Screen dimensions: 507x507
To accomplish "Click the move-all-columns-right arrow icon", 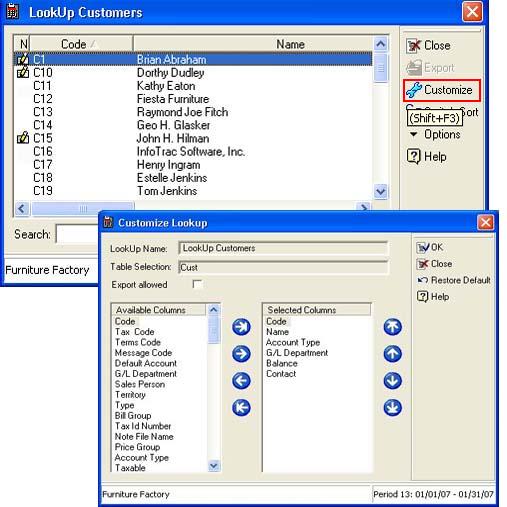I will tap(241, 327).
